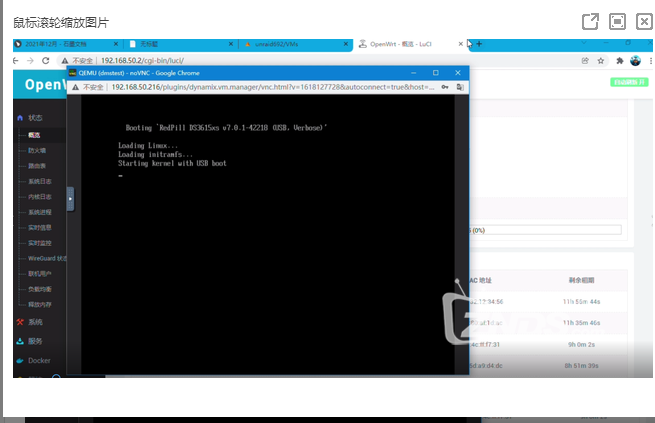Click the Docker whale icon in sidebar

pos(20,361)
